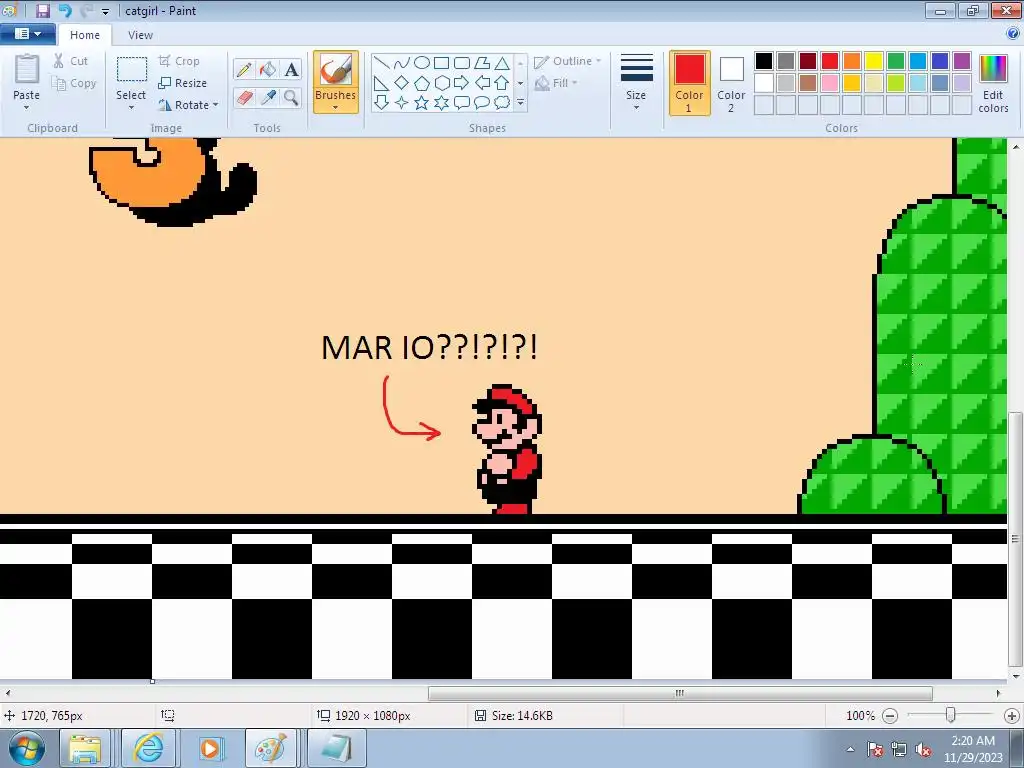Open Internet Explorer from taskbar
The width and height of the screenshot is (1024, 768).
[x=148, y=748]
